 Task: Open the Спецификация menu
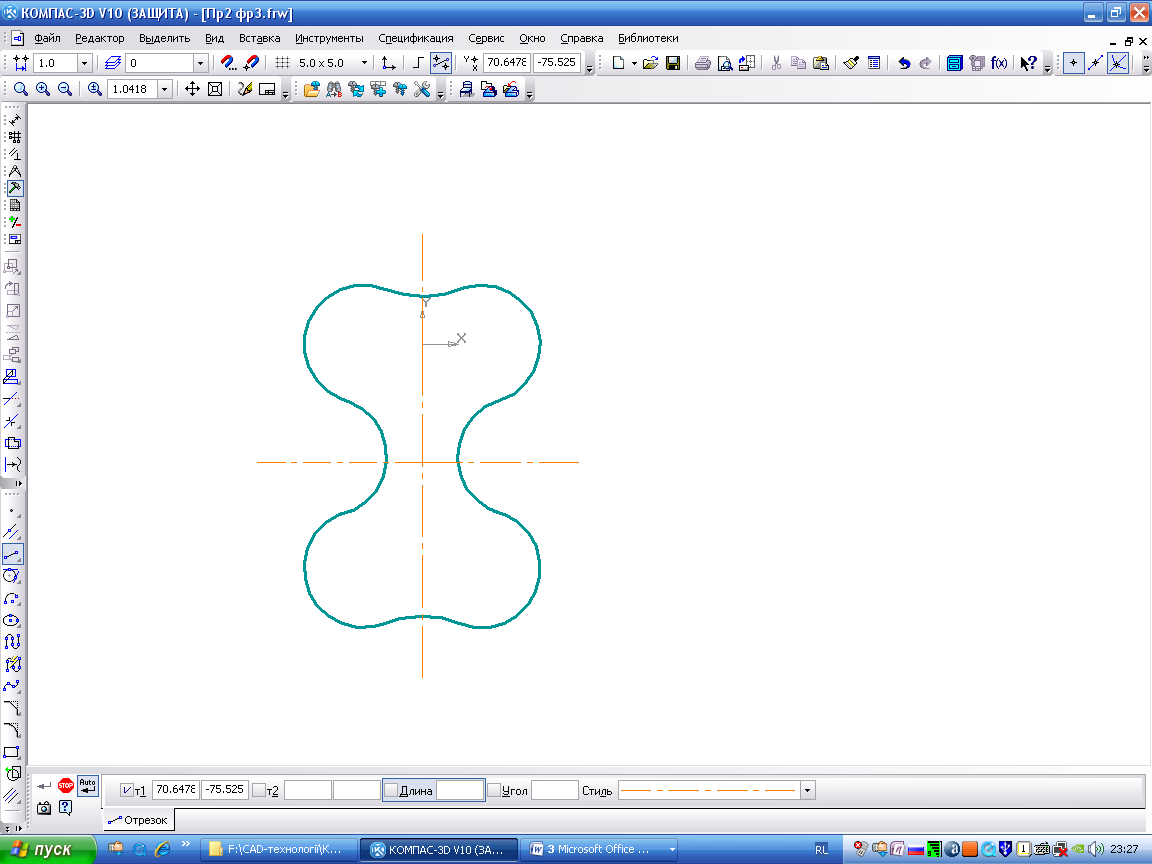pos(416,38)
